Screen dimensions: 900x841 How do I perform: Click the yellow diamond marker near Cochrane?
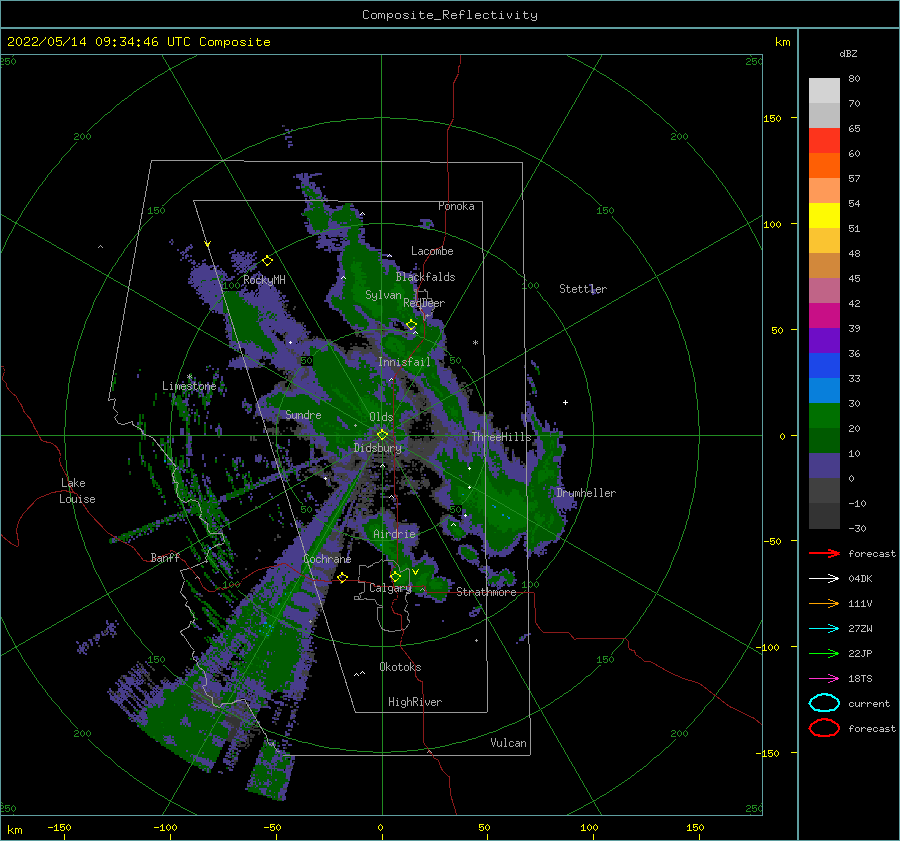pyautogui.click(x=343, y=577)
